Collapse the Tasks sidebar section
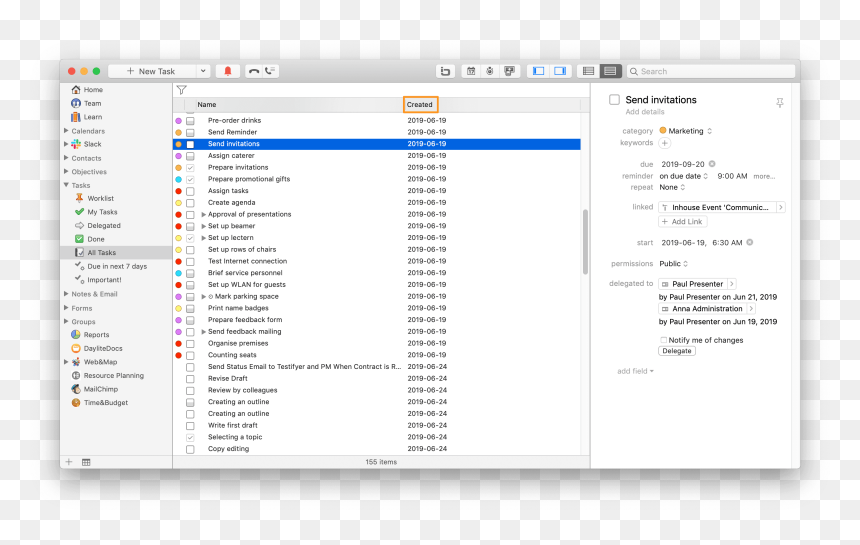The width and height of the screenshot is (860, 545). click(x=66, y=185)
